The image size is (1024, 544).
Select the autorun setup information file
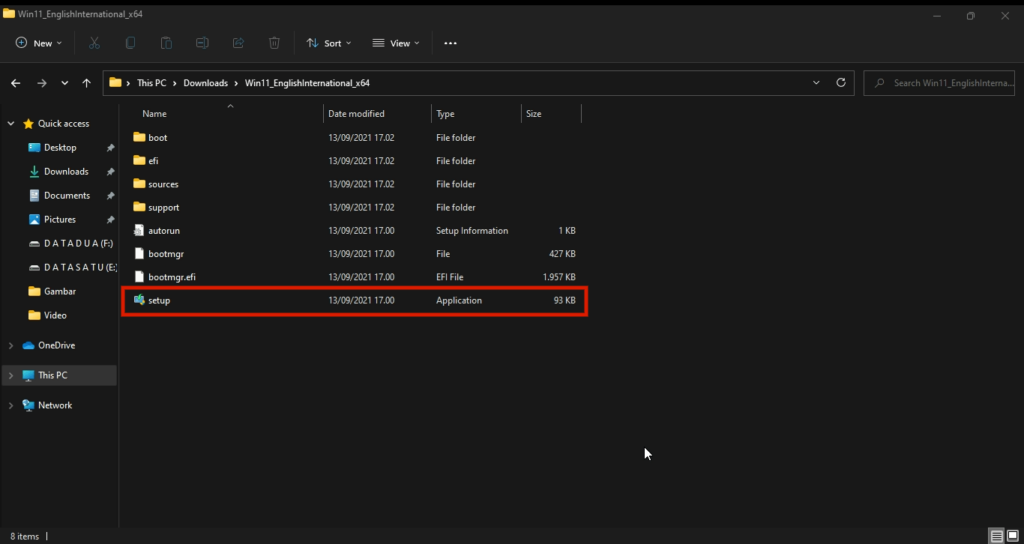click(x=355, y=231)
